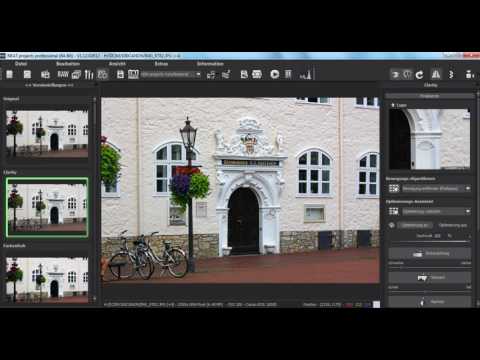The image size is (480, 360).
Task: Click the bottom wide effect button
Action: [x=430, y=301]
